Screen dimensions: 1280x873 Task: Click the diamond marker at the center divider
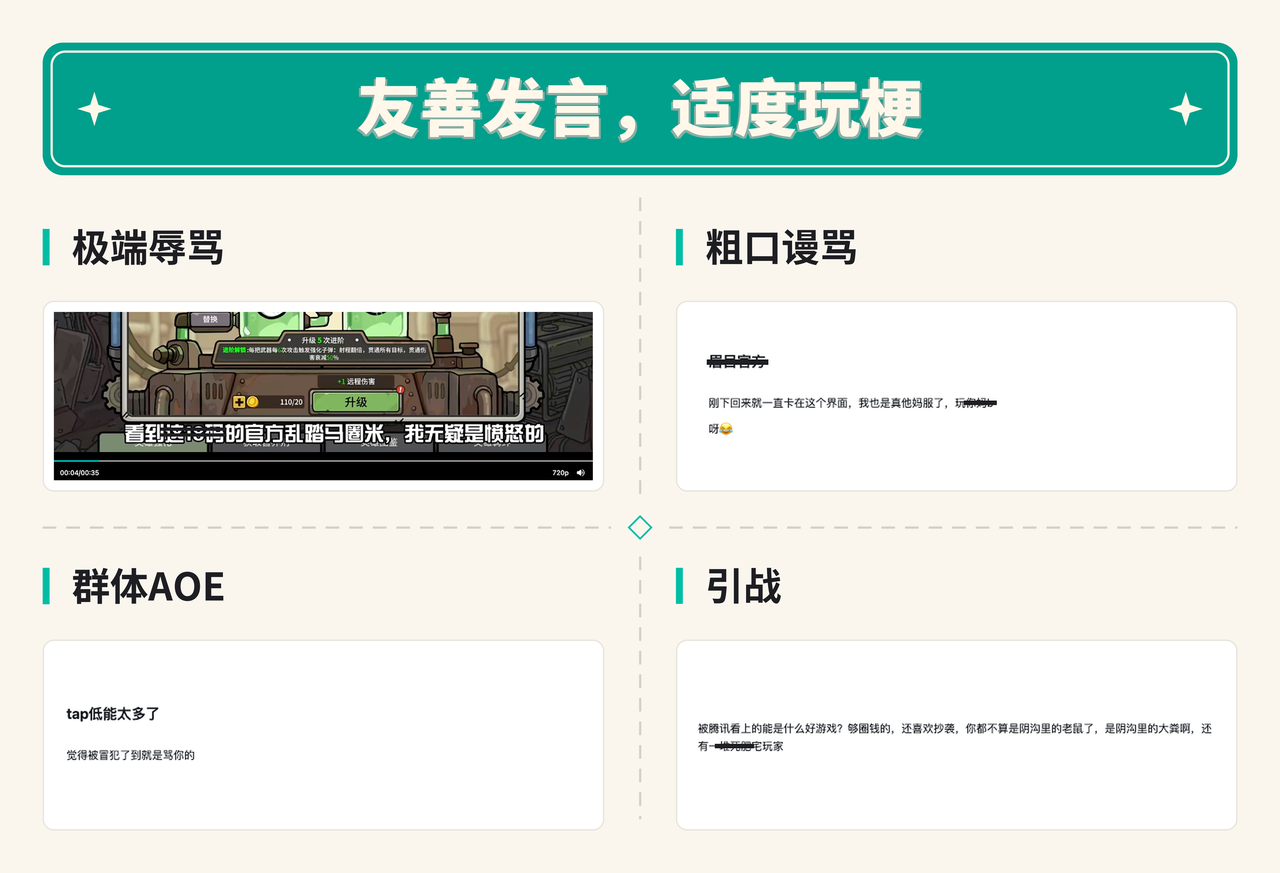[x=640, y=527]
